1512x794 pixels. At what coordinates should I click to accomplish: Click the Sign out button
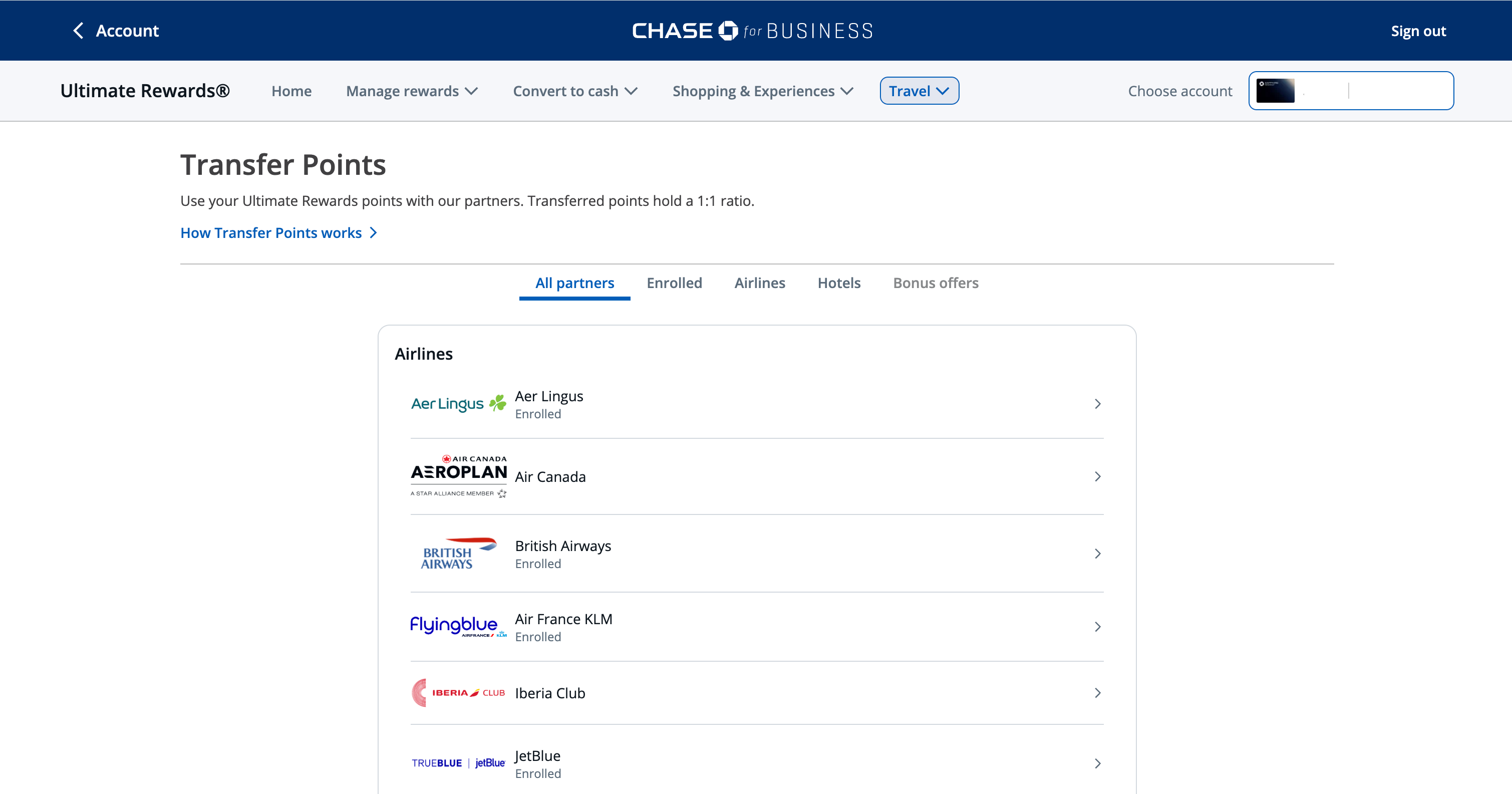1419,31
